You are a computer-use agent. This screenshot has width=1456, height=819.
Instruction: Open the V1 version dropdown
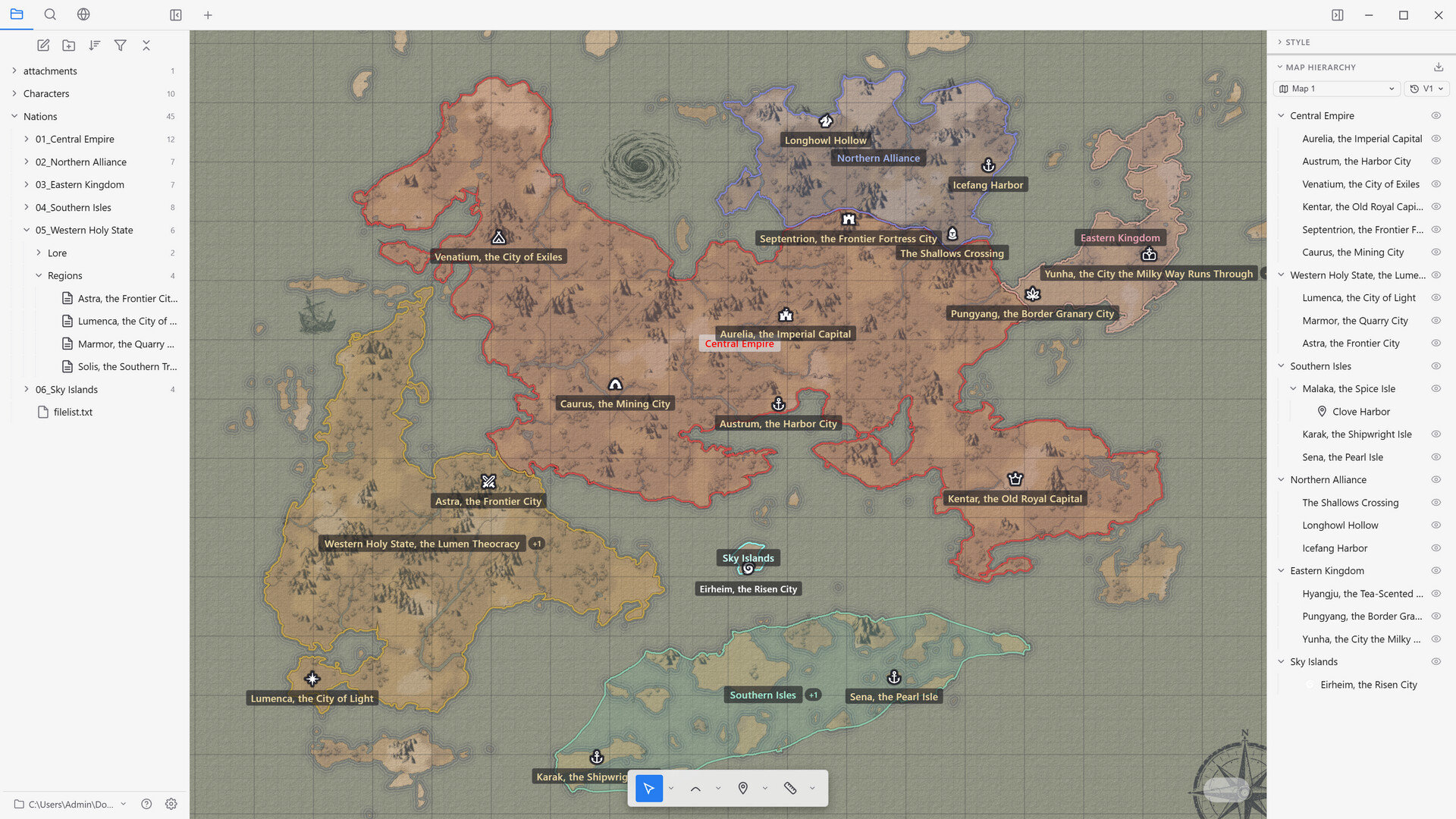(1426, 89)
